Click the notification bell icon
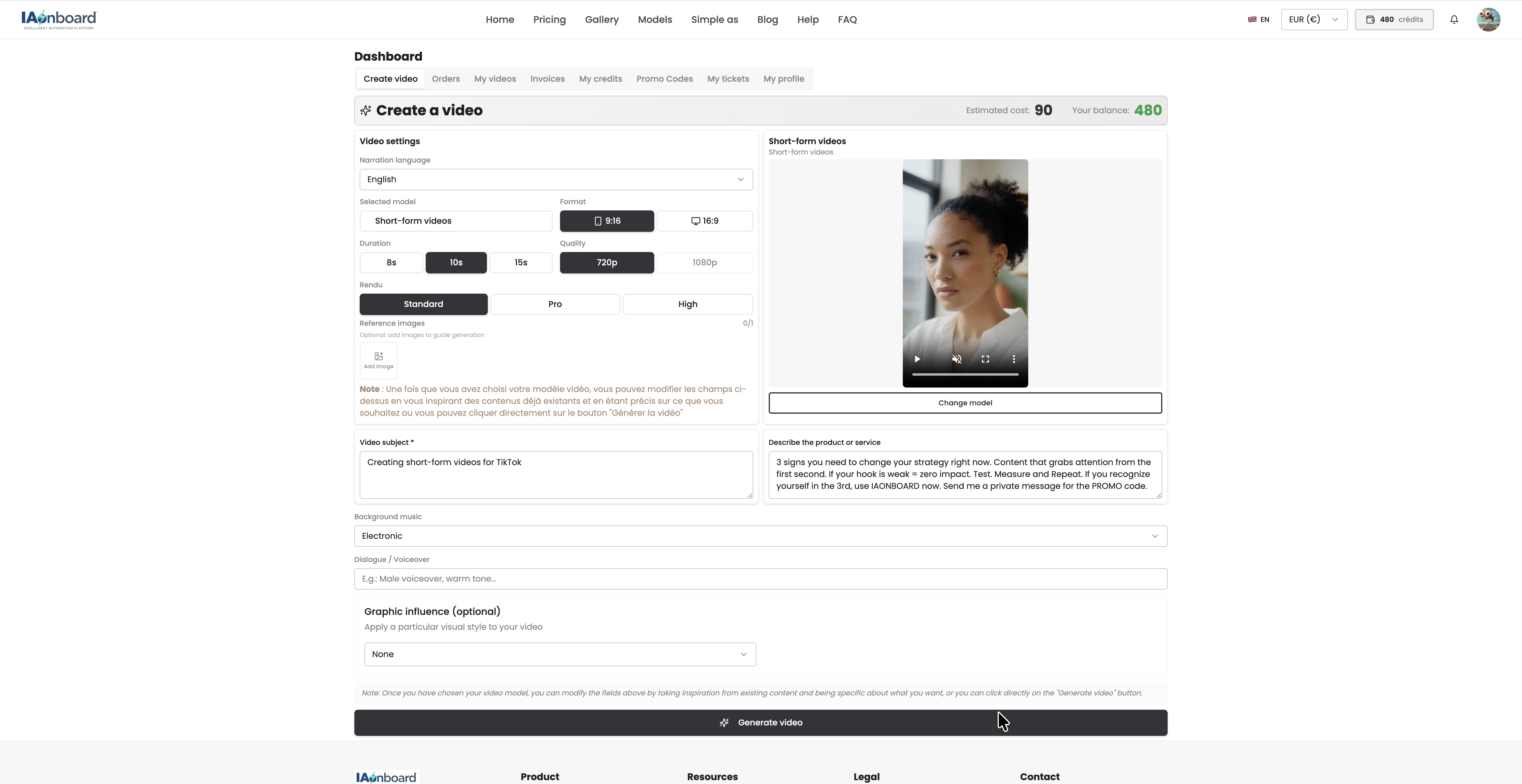 1454,19
